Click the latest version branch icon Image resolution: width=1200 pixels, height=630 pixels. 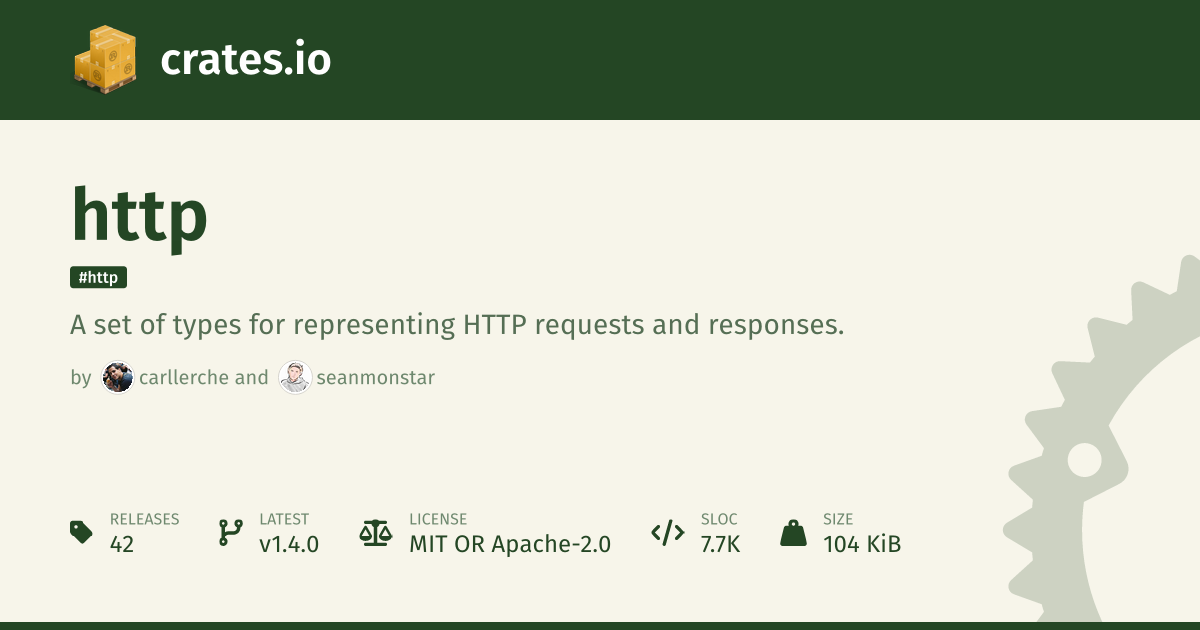[x=230, y=532]
